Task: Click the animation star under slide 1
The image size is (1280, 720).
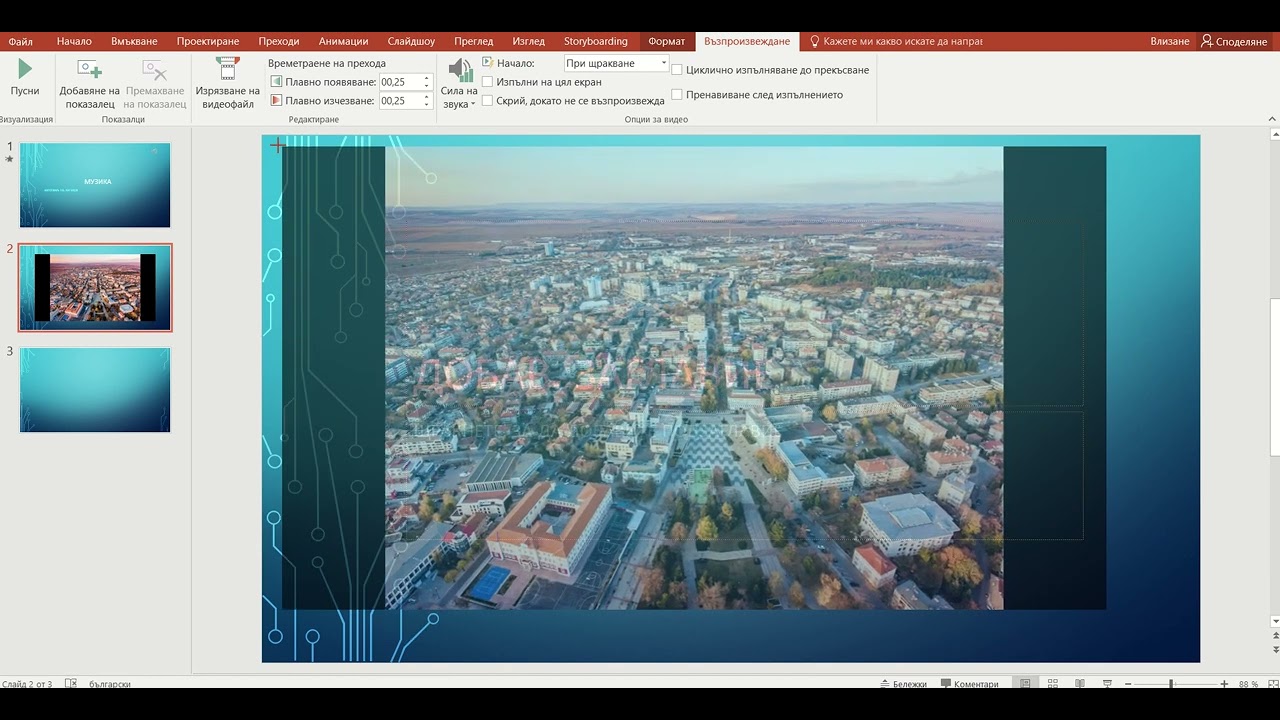Action: [10, 159]
